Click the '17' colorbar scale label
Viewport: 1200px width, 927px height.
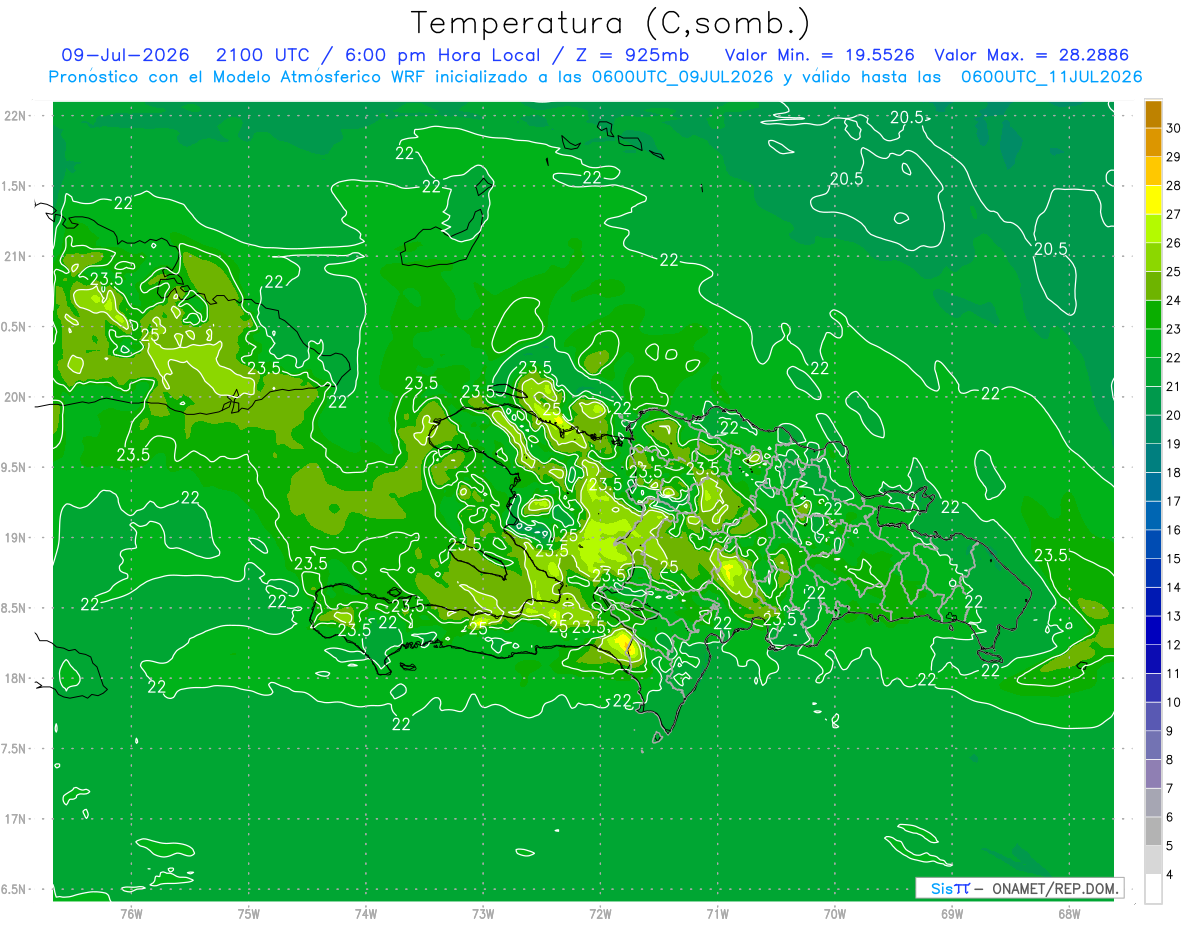pyautogui.click(x=1173, y=501)
